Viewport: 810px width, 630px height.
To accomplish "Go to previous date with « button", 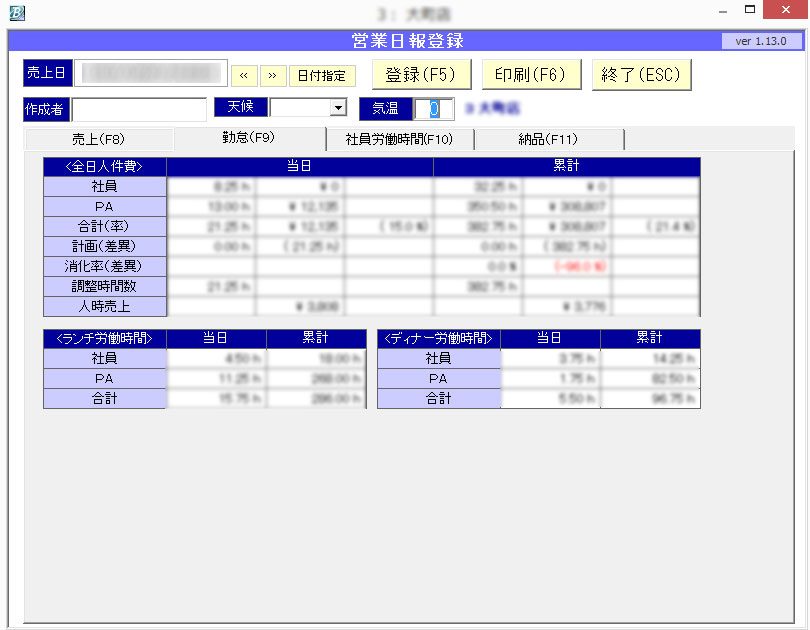I will pyautogui.click(x=244, y=76).
